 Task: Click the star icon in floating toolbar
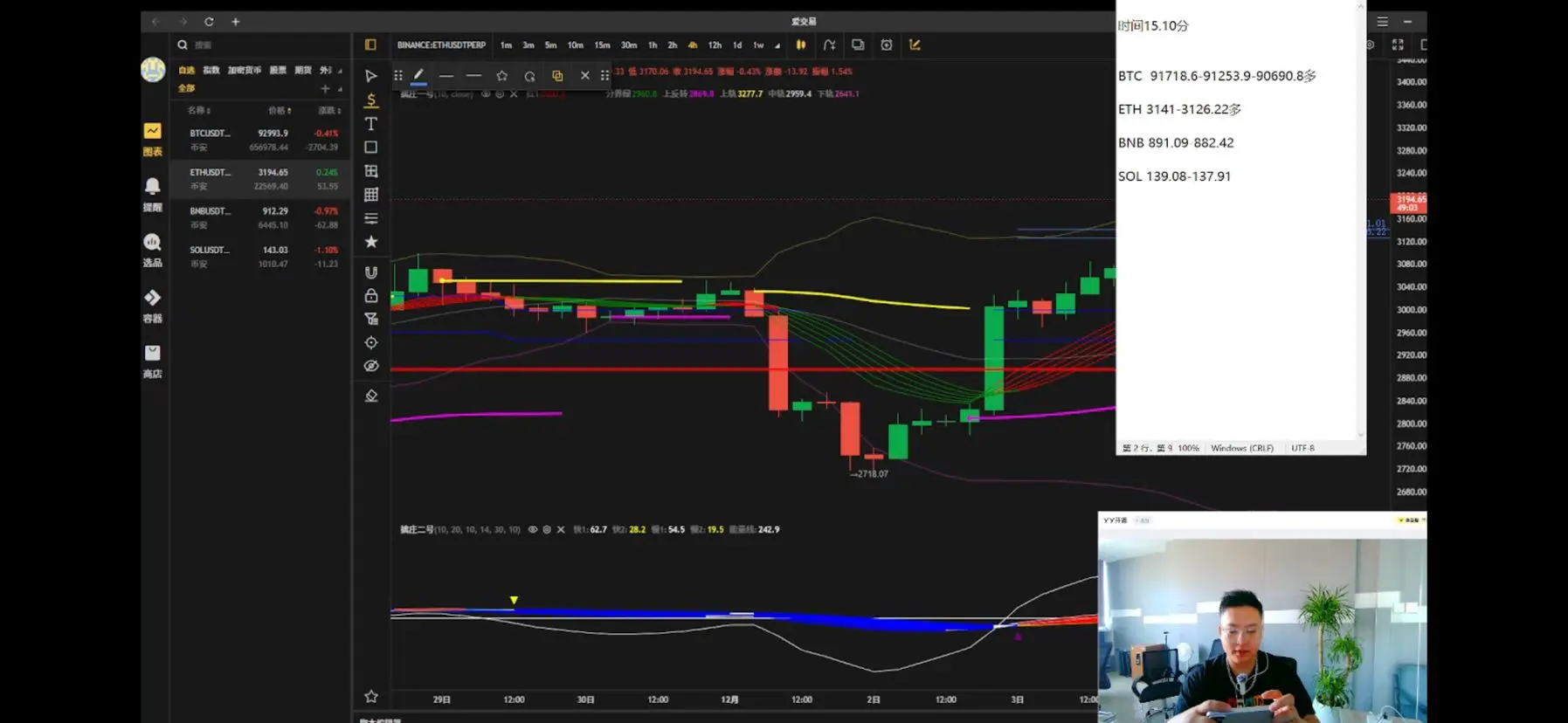pyautogui.click(x=501, y=76)
